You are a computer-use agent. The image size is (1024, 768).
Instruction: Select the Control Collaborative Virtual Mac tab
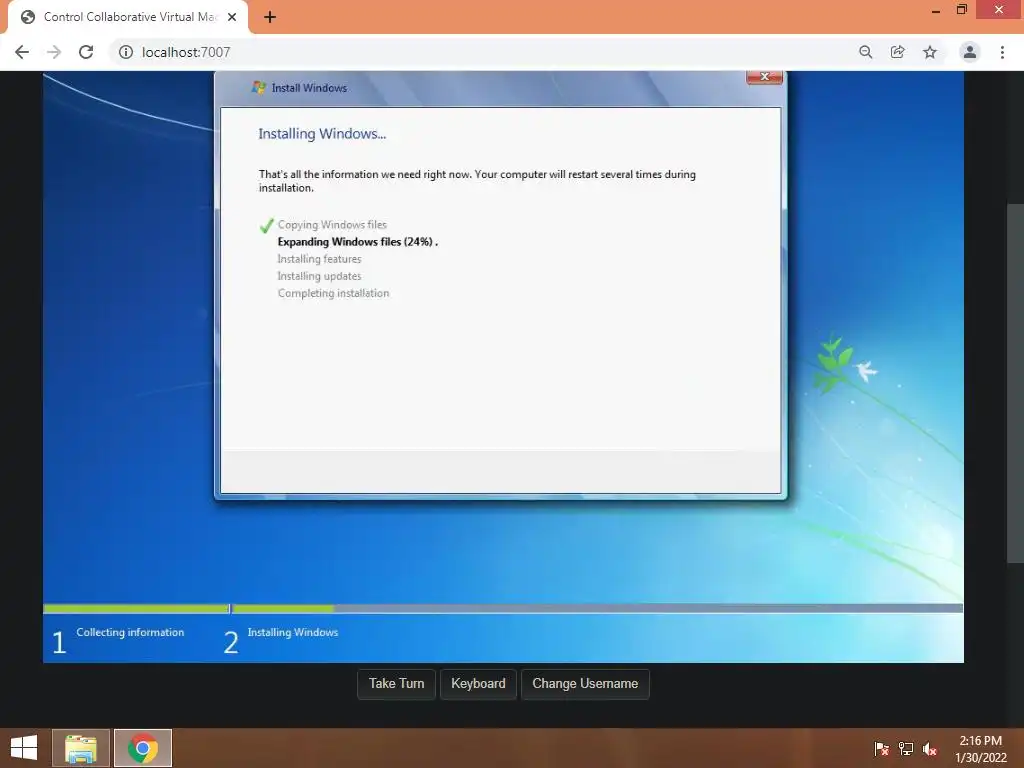[128, 17]
